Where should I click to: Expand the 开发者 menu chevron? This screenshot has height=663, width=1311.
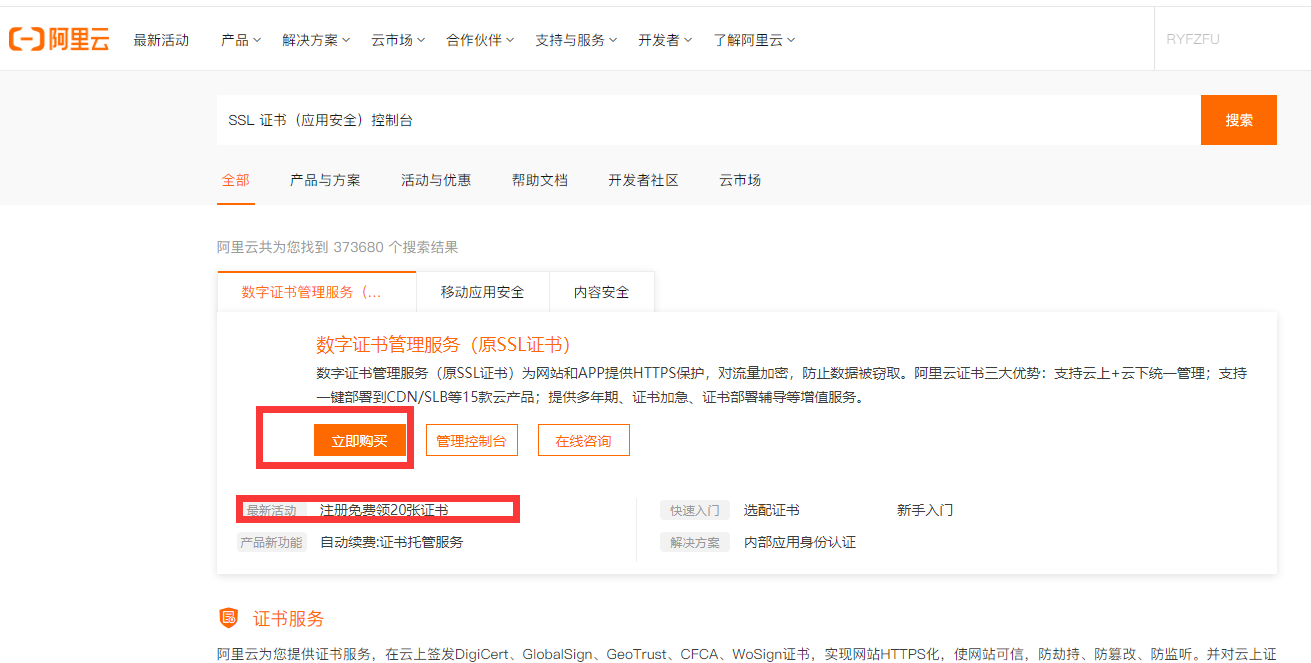688,40
